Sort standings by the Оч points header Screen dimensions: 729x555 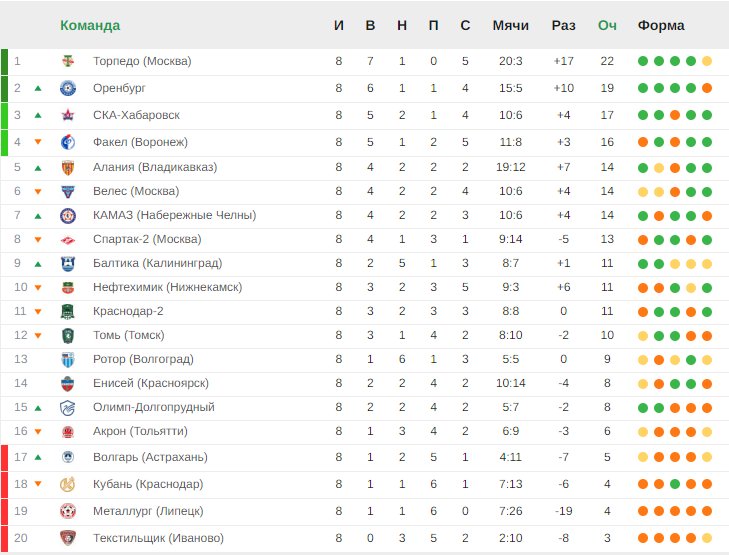(607, 25)
